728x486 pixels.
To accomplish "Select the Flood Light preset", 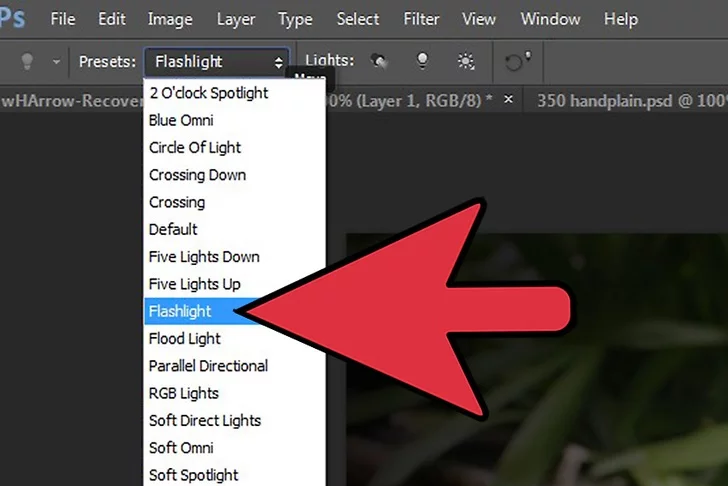I will point(185,339).
